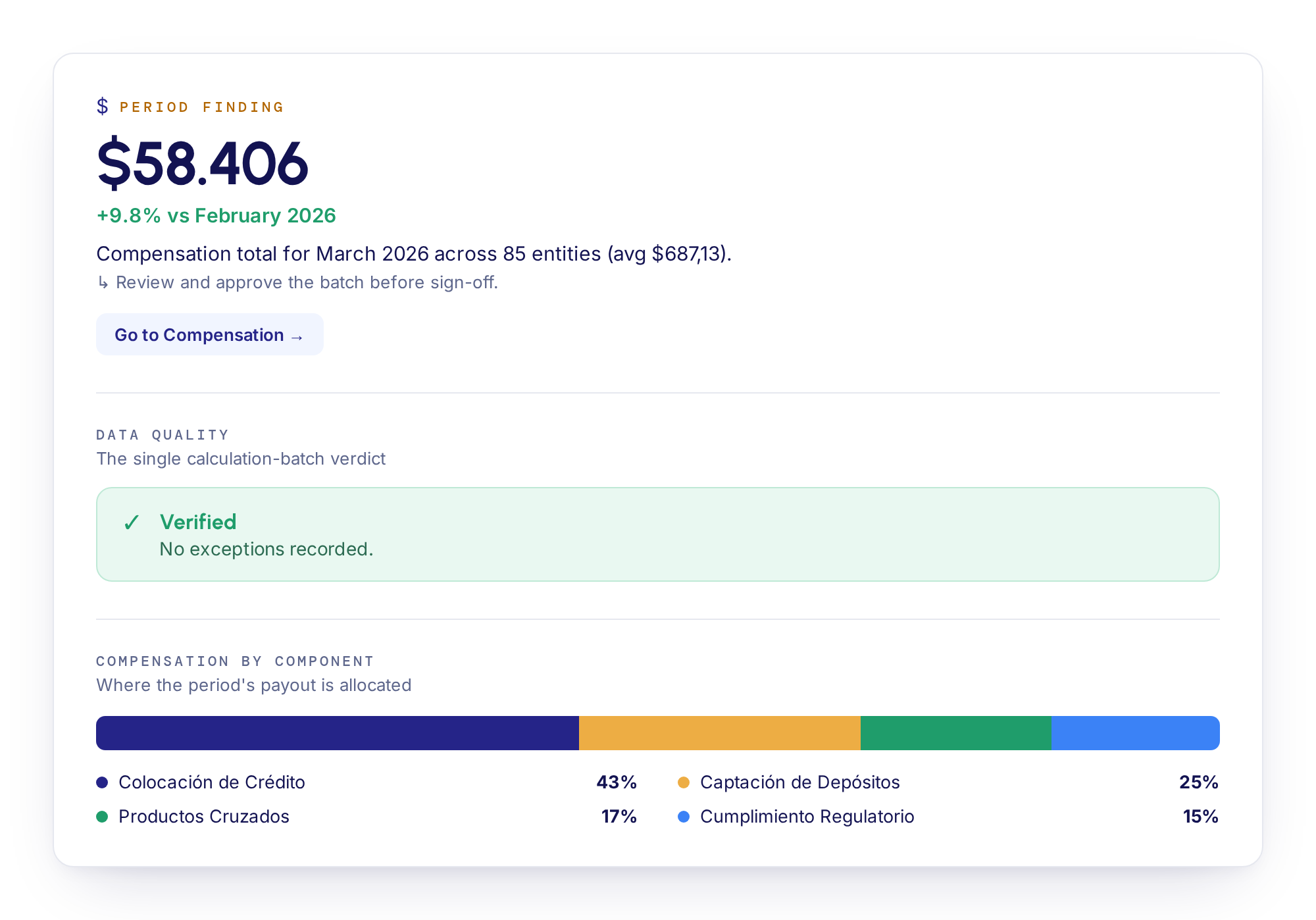Click the Captación de Depósitos label

[800, 782]
